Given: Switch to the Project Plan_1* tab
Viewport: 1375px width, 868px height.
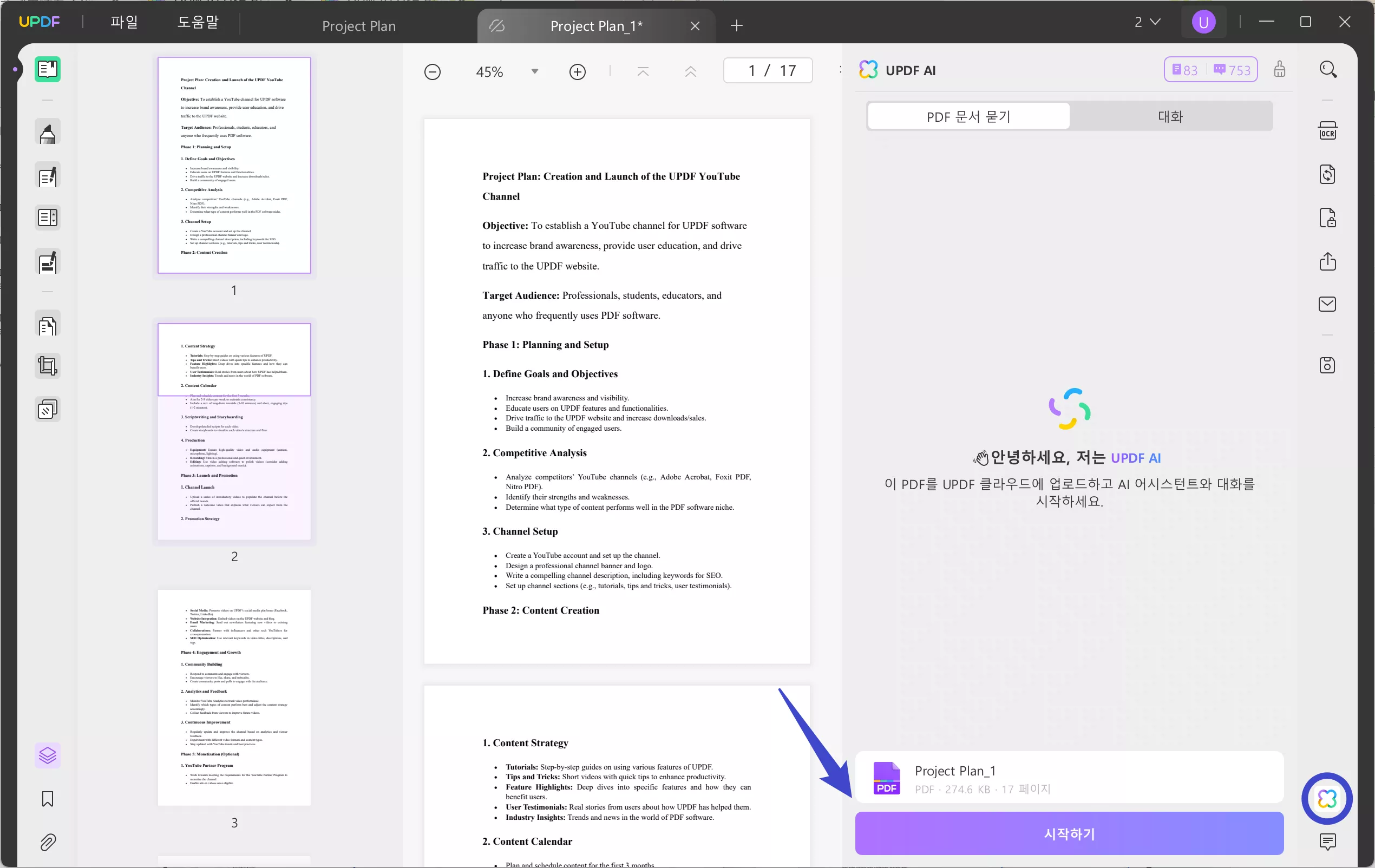Looking at the screenshot, I should [596, 25].
